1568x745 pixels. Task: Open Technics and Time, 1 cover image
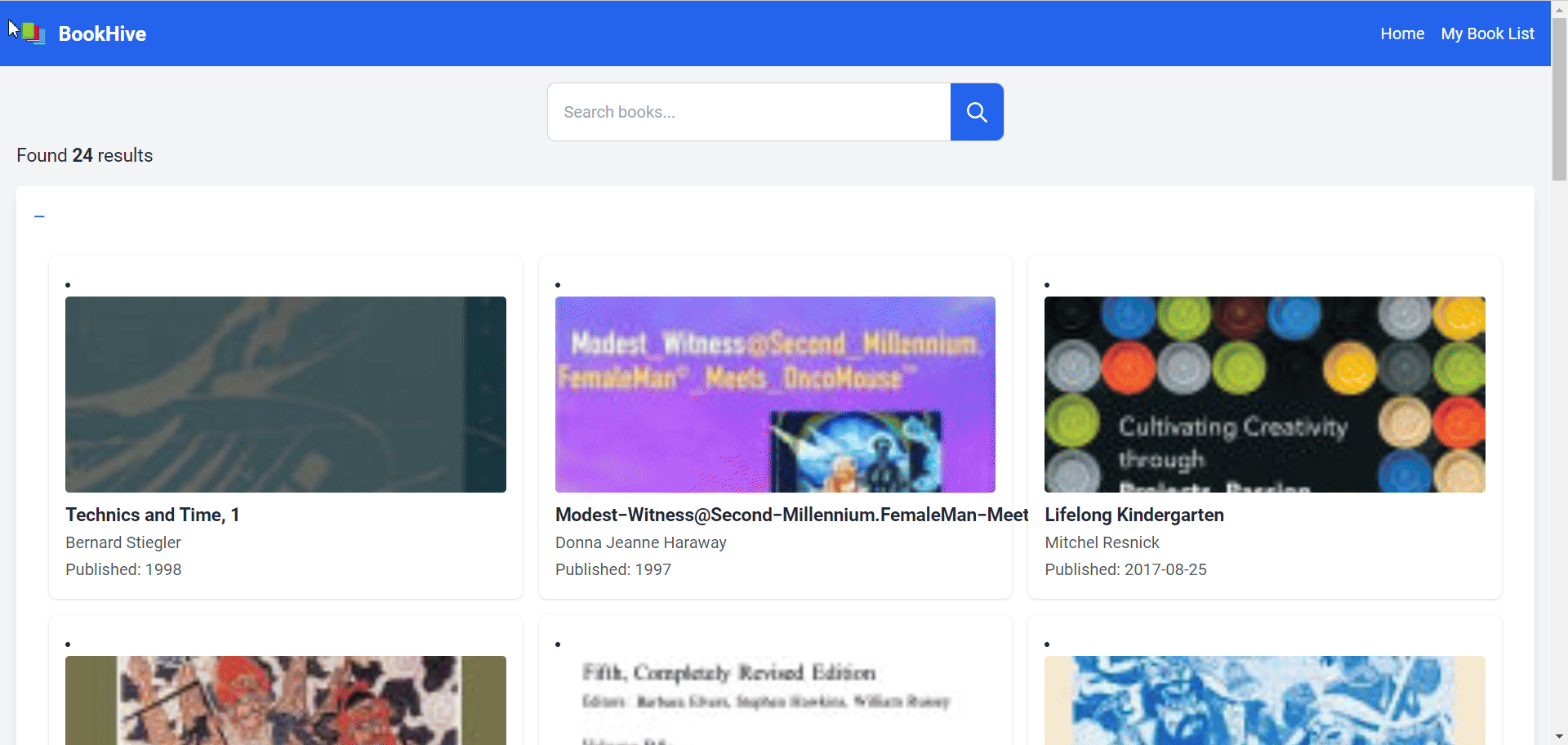(286, 395)
